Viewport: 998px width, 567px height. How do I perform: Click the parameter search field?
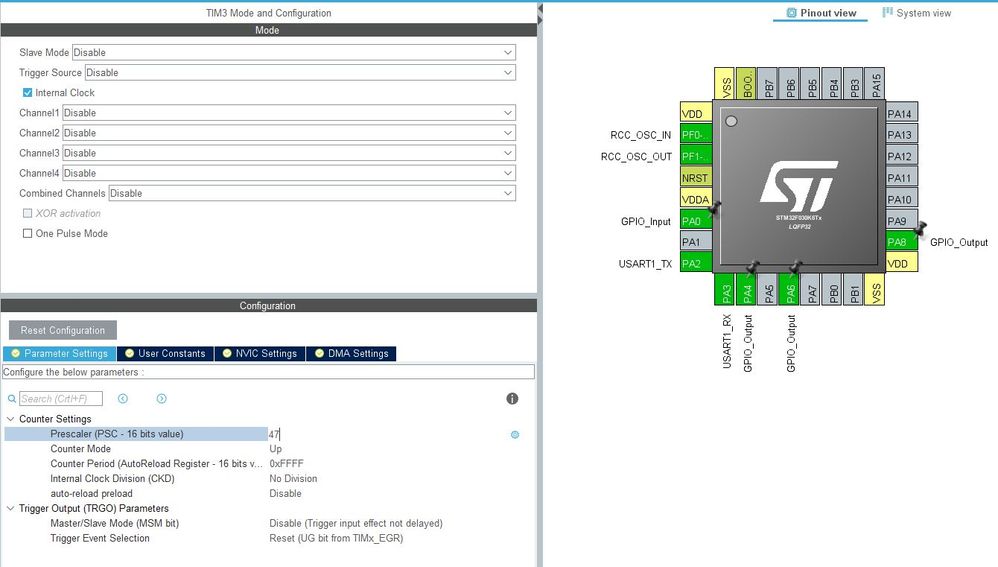click(60, 398)
